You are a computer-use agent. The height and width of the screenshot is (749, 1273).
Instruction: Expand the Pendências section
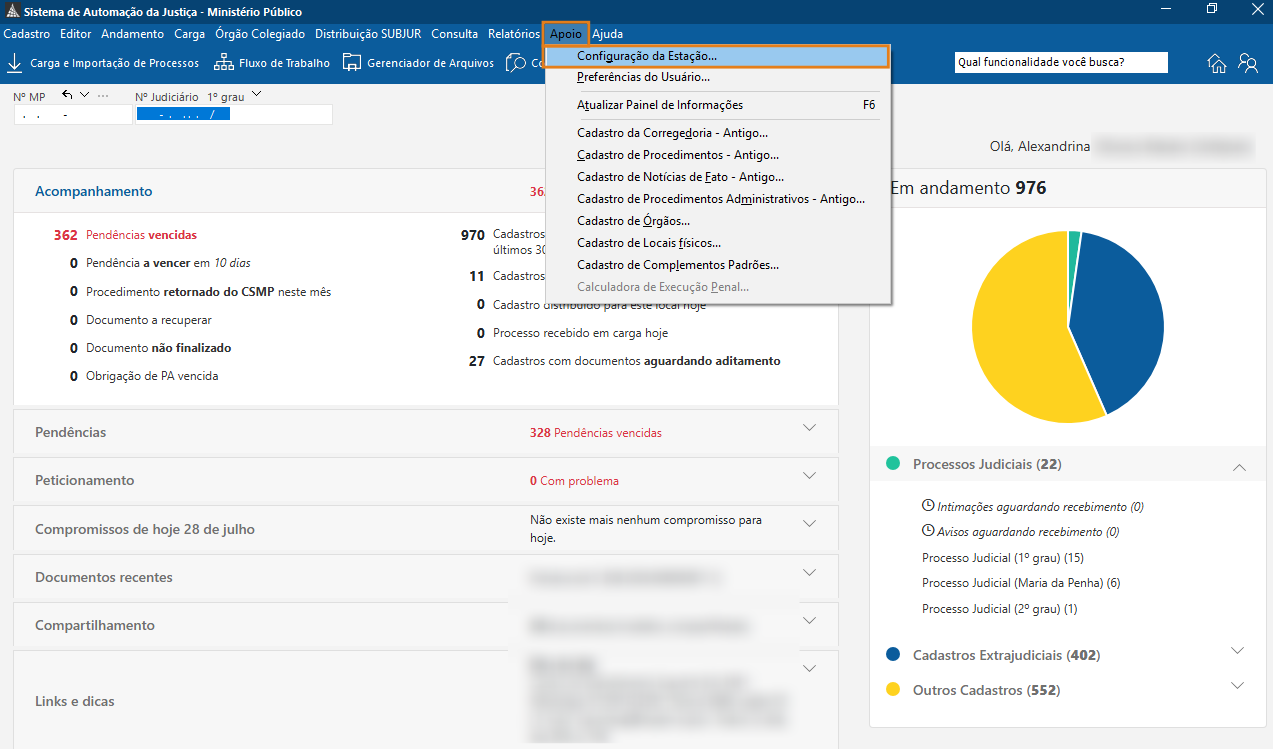pyautogui.click(x=810, y=428)
